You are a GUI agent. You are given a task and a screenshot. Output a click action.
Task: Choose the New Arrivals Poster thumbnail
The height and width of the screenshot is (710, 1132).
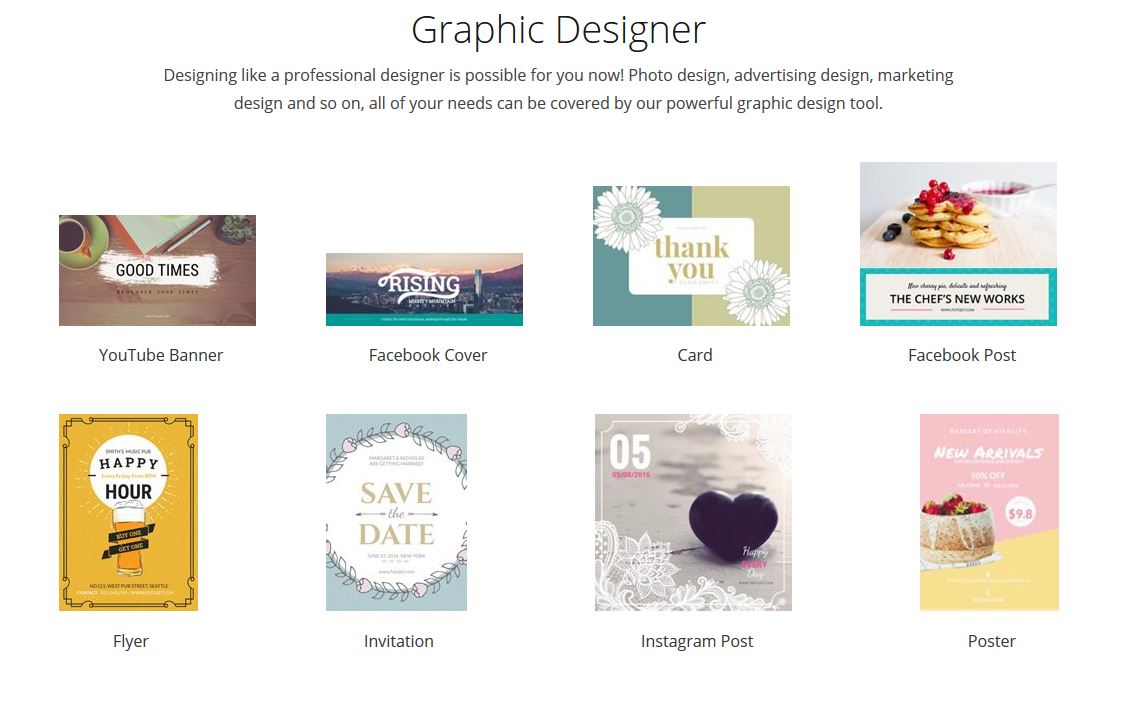pos(989,512)
